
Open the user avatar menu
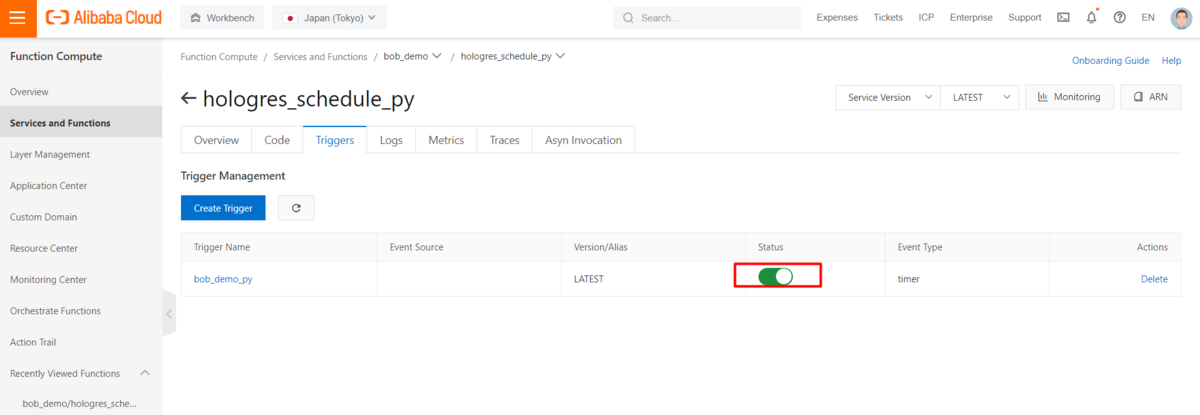click(x=1180, y=18)
